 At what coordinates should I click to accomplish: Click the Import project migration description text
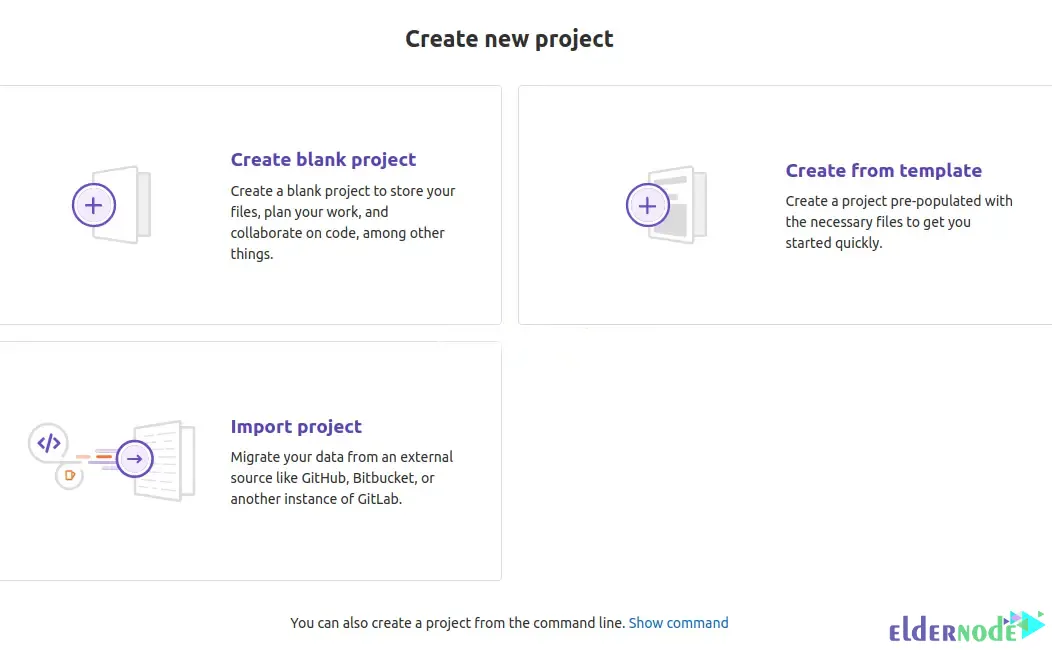(341, 478)
